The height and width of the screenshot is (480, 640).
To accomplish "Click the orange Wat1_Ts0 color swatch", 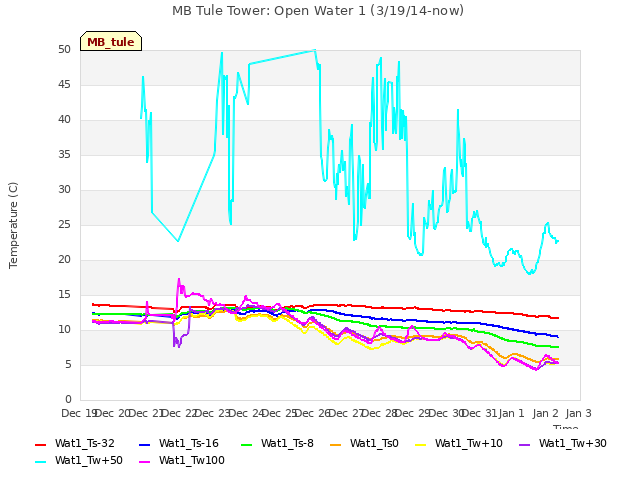I will pyautogui.click(x=336, y=444).
